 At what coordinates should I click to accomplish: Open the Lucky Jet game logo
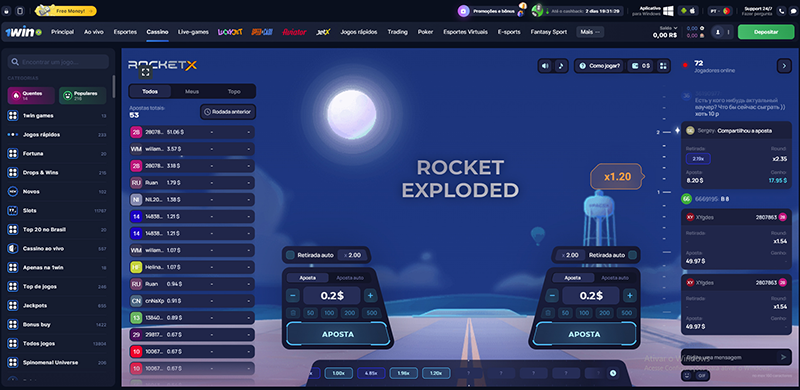click(230, 32)
